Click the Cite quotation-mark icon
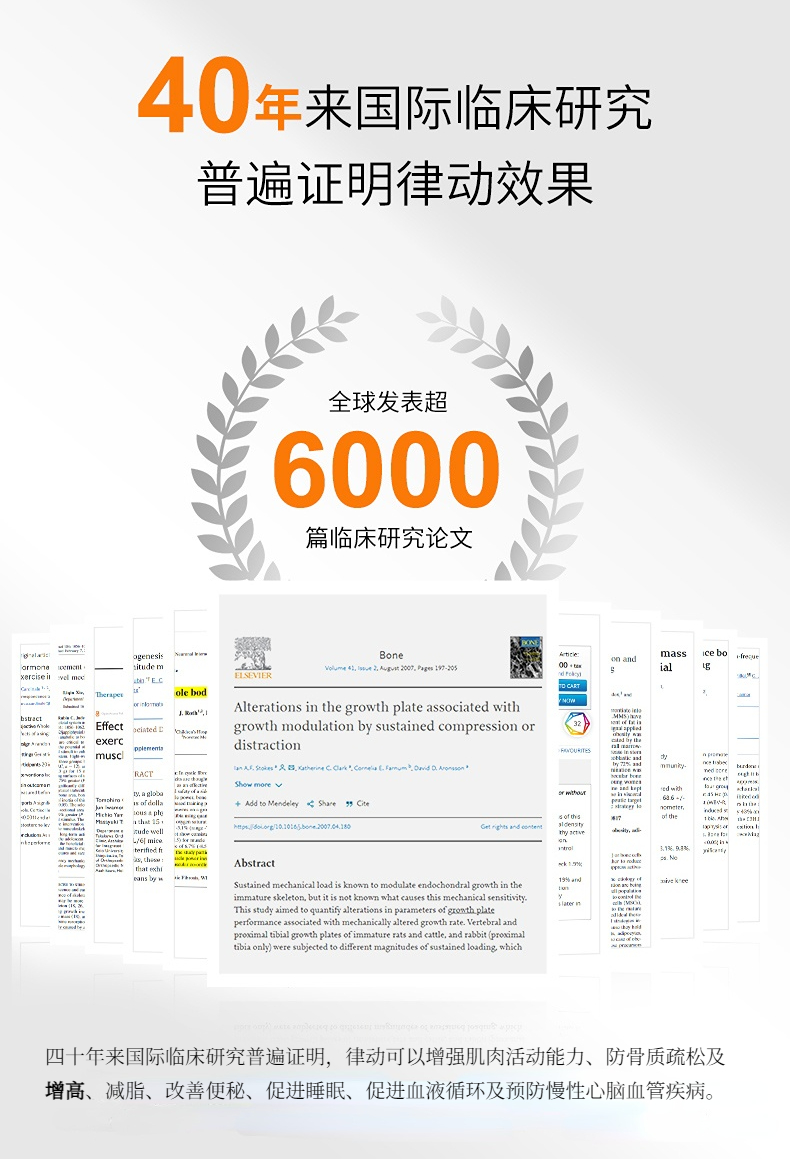790x1159 pixels. pyautogui.click(x=349, y=803)
